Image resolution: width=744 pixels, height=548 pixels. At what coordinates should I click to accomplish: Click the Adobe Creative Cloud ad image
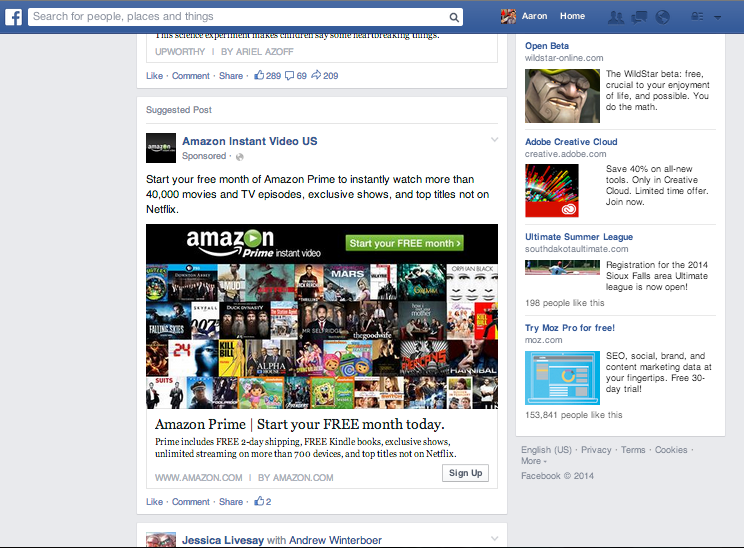(x=552, y=191)
